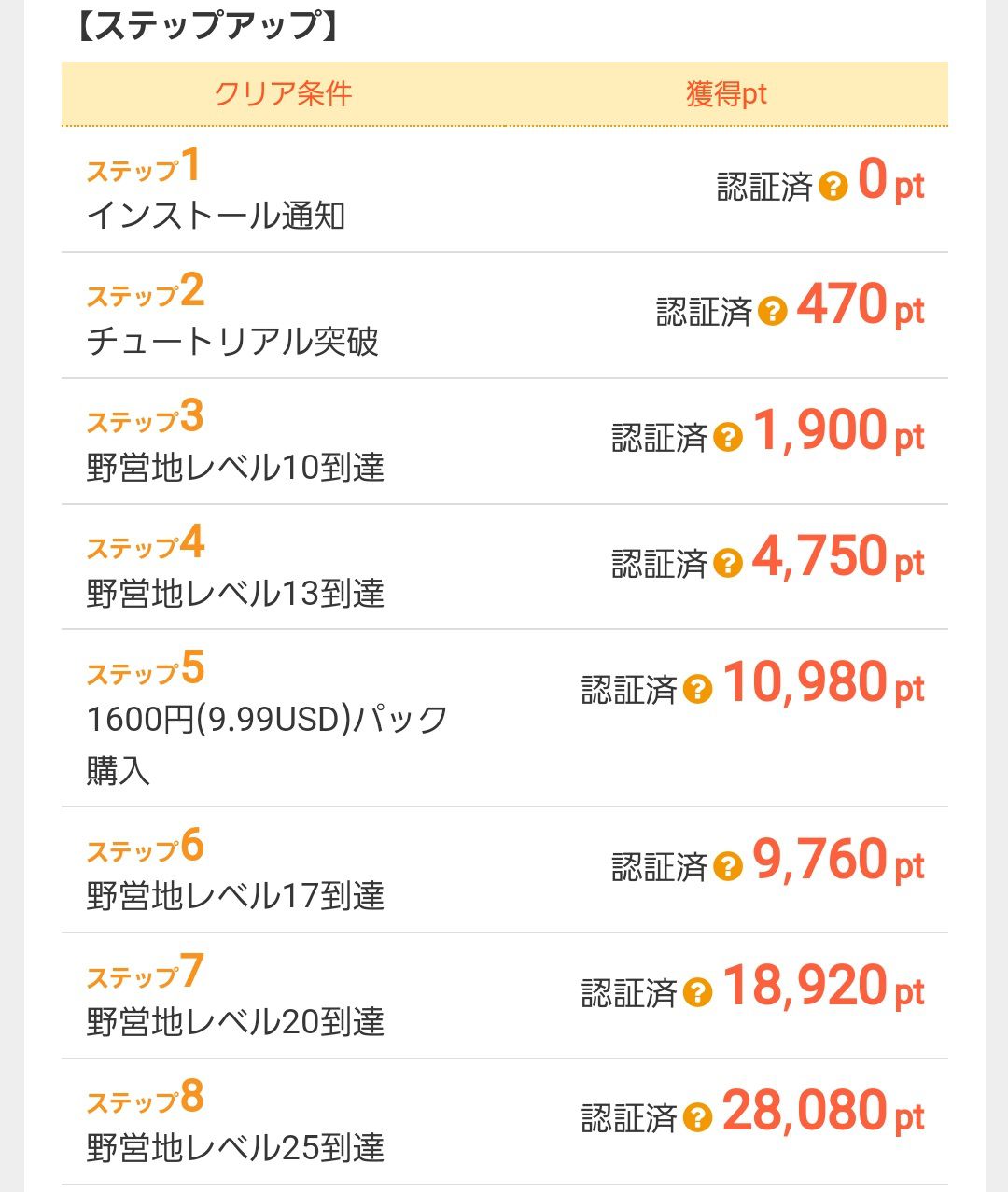Tap the 野営地レベル25到達 condition text
1008x1192 pixels.
coord(235,1147)
